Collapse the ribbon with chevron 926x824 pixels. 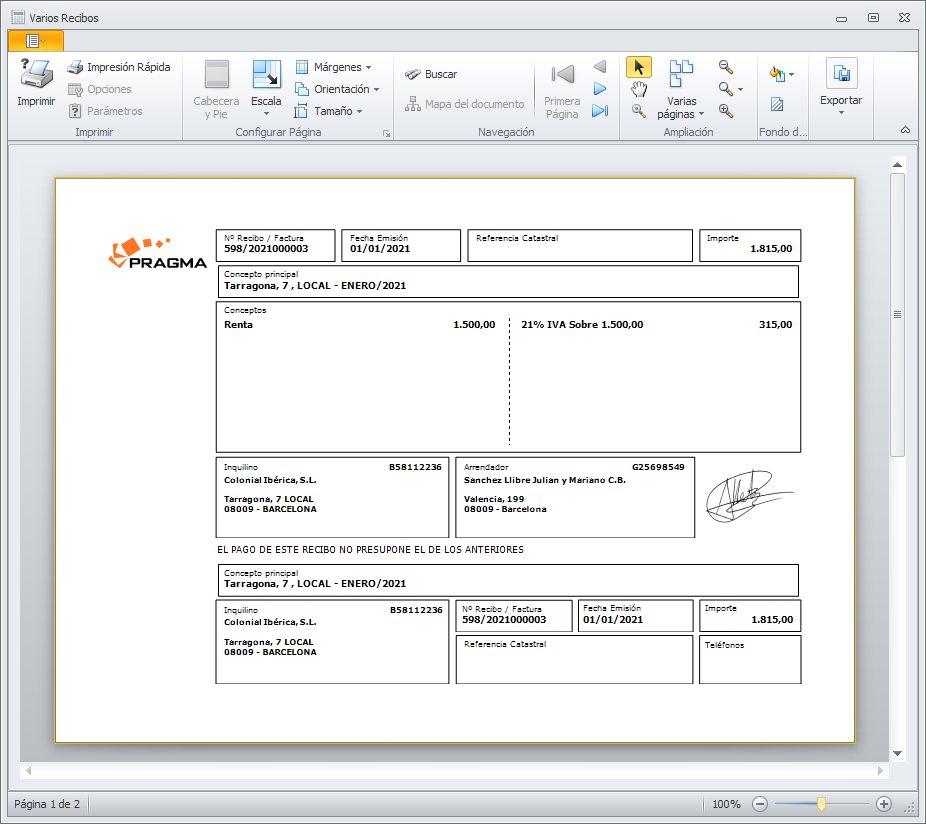pyautogui.click(x=905, y=130)
